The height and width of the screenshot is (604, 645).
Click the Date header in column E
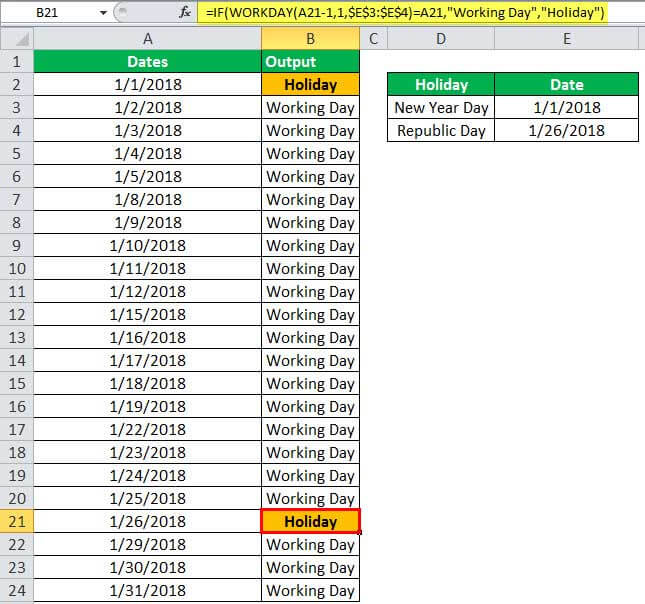tap(566, 85)
